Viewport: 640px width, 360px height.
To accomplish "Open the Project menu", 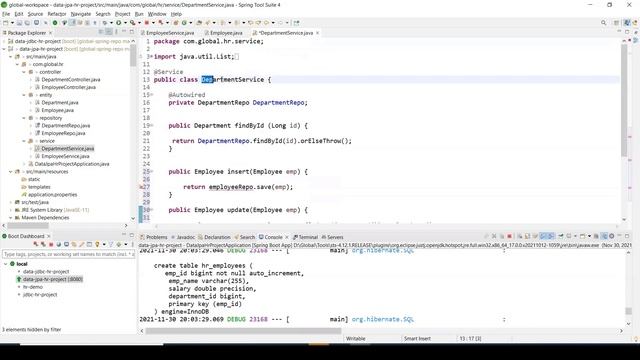I will coord(122,14).
